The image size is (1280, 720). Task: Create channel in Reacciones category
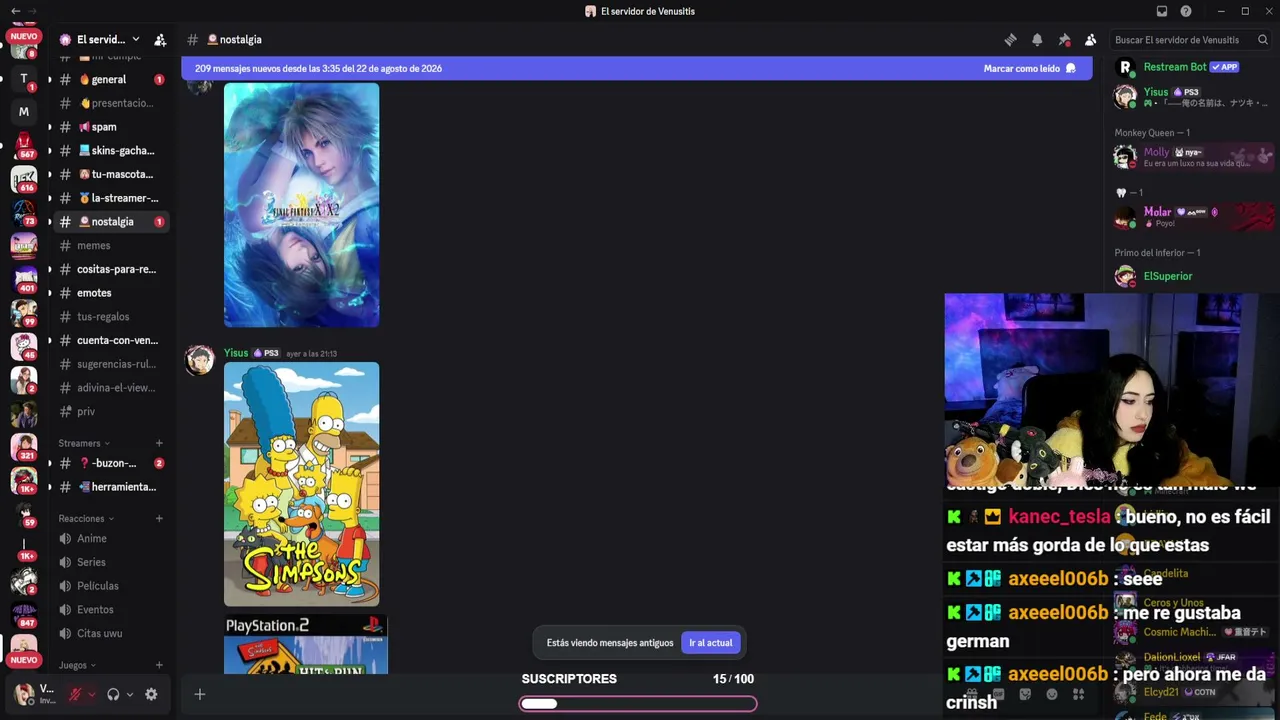click(159, 518)
